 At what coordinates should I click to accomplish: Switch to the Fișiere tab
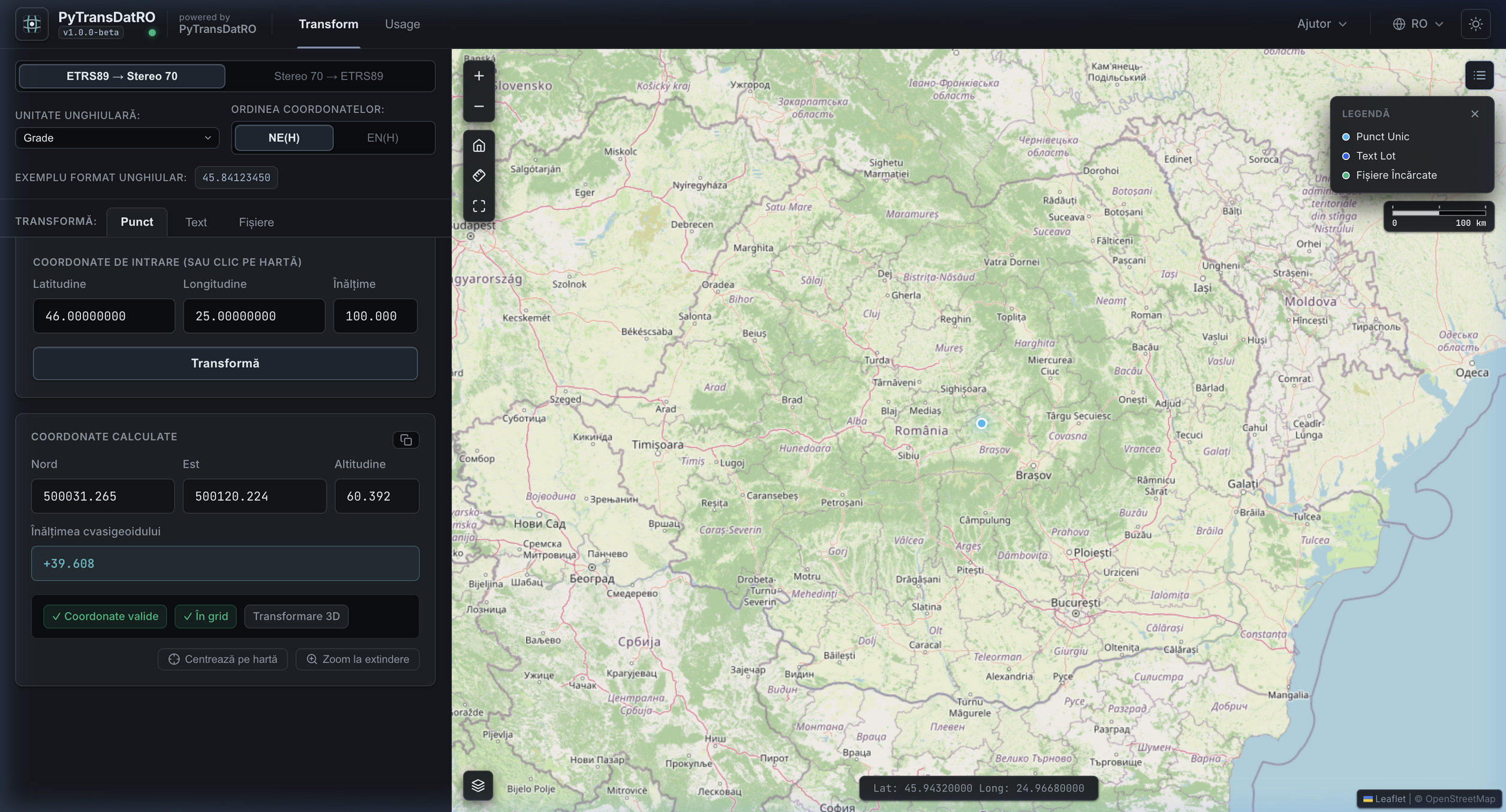(x=256, y=222)
